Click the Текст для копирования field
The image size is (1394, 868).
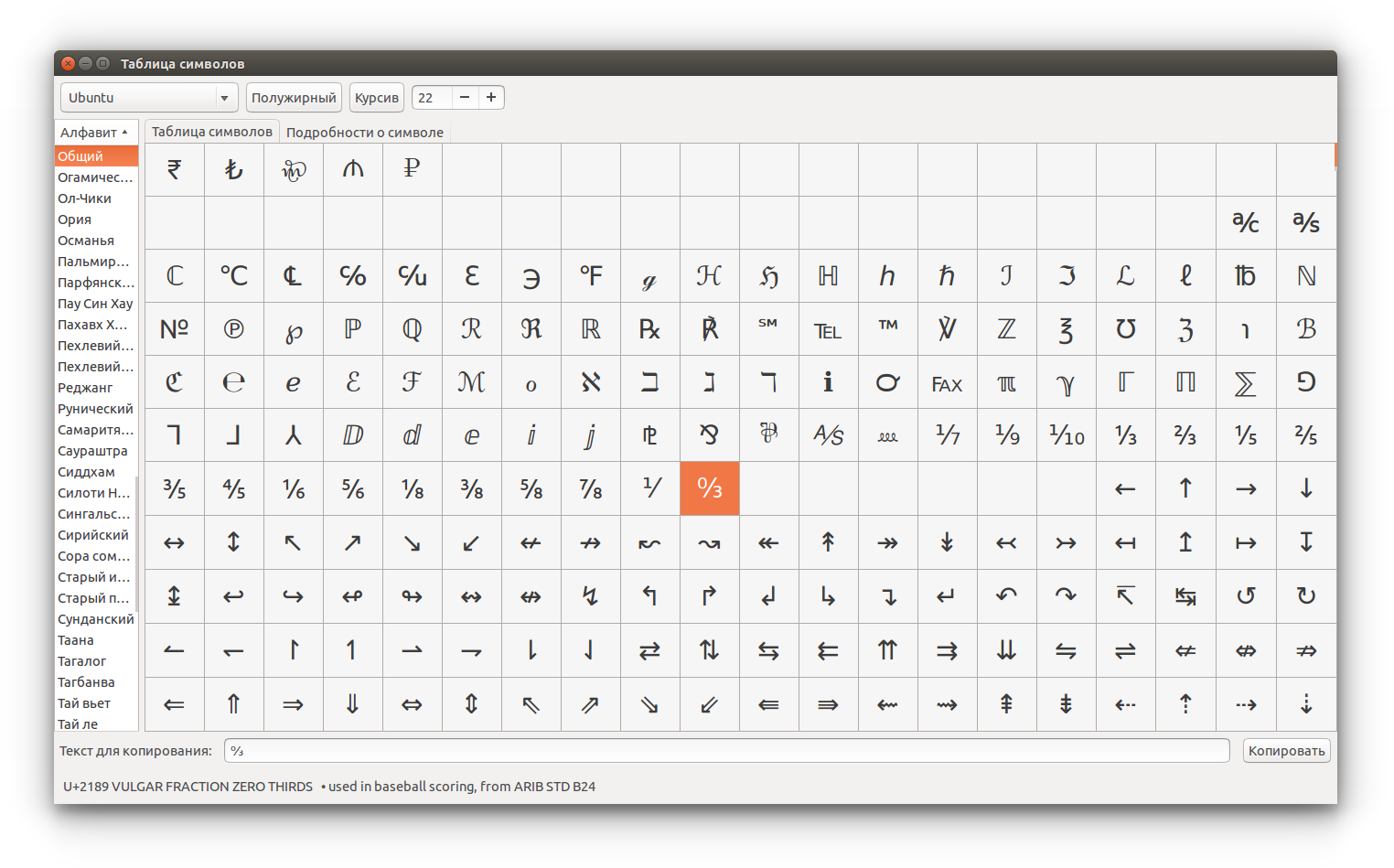726,751
